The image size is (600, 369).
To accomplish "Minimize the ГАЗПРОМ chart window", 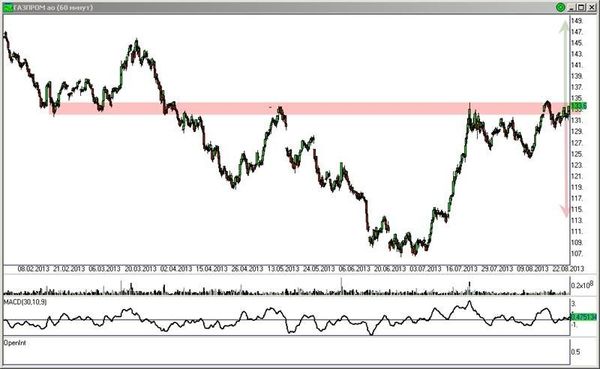I will pyautogui.click(x=572, y=7).
